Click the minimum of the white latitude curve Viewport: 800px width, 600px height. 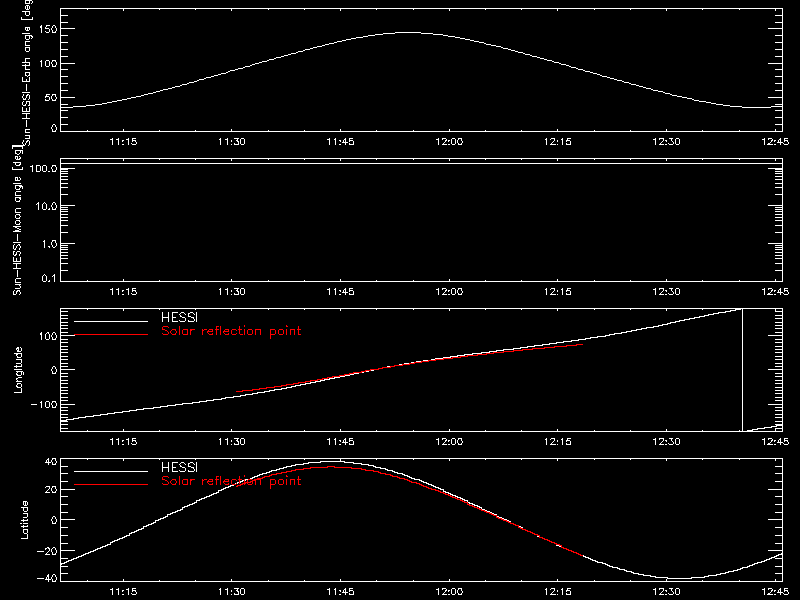pos(681,579)
